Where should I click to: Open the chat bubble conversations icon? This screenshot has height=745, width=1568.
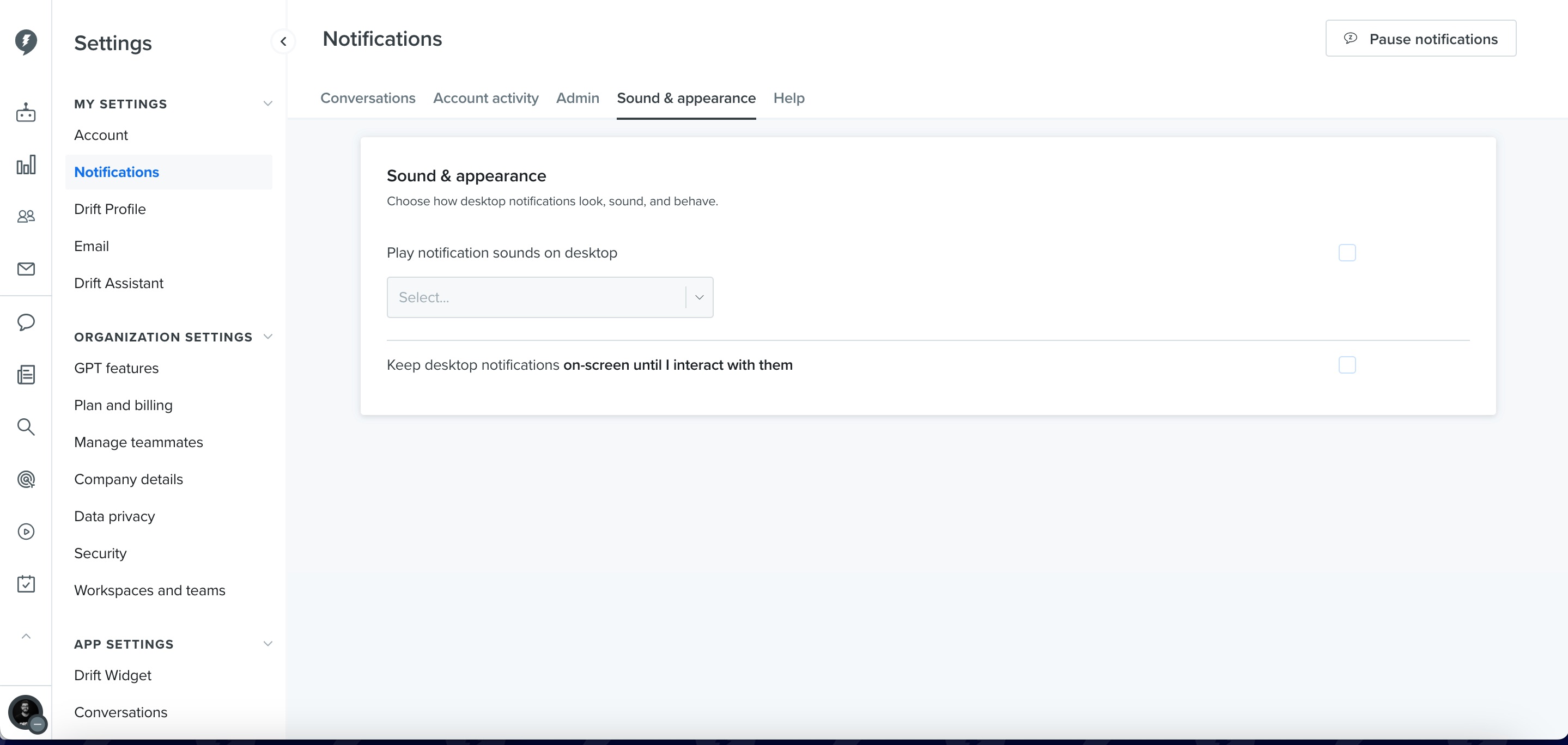26,322
